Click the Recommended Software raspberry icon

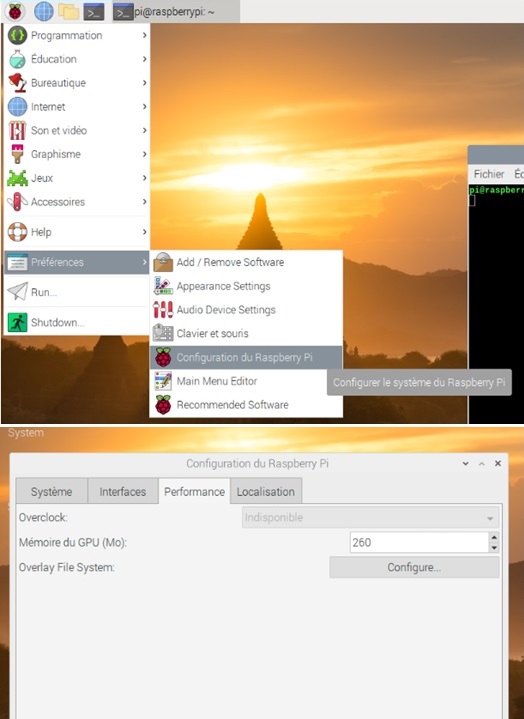click(x=163, y=405)
